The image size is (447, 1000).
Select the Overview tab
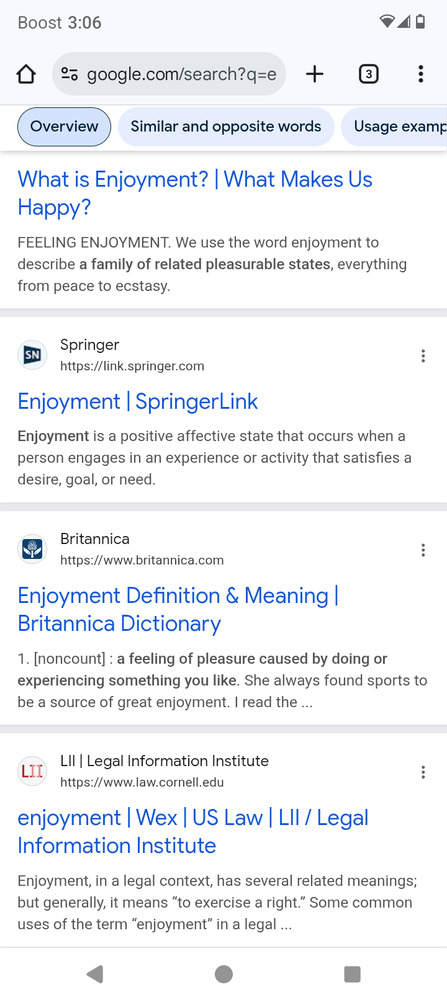click(64, 126)
